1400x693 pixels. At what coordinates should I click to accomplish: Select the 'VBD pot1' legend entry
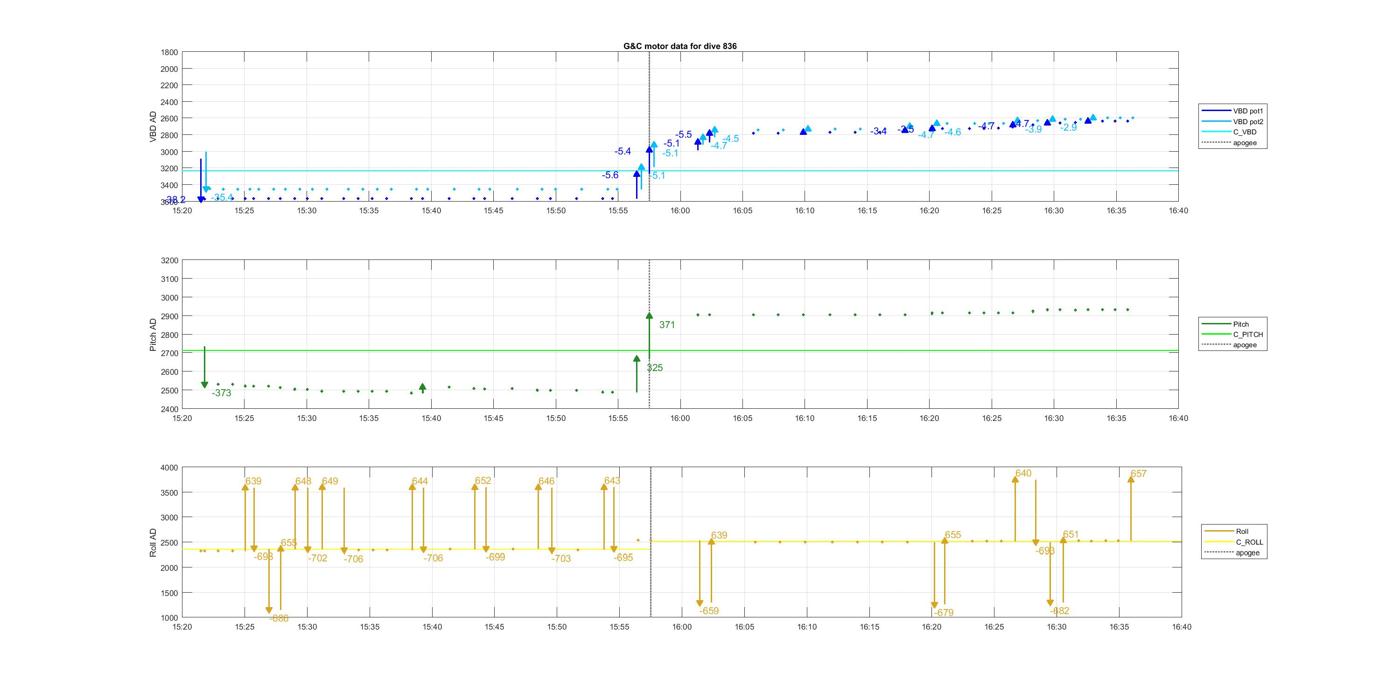(x=1248, y=111)
